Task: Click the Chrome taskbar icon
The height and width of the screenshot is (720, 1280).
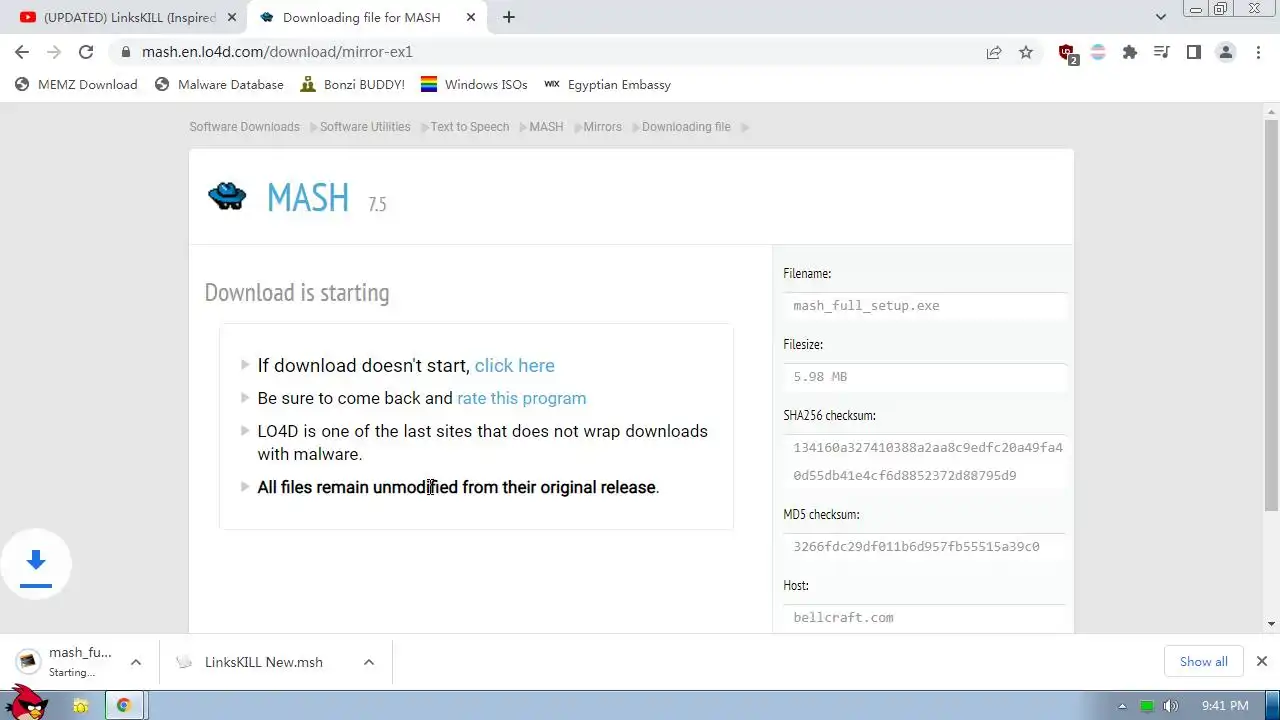Action: pyautogui.click(x=124, y=706)
